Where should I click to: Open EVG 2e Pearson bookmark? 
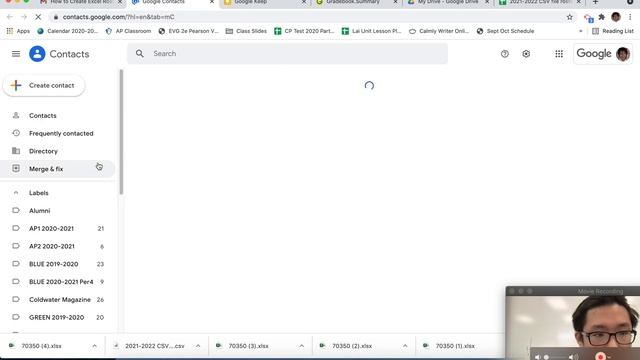point(189,31)
